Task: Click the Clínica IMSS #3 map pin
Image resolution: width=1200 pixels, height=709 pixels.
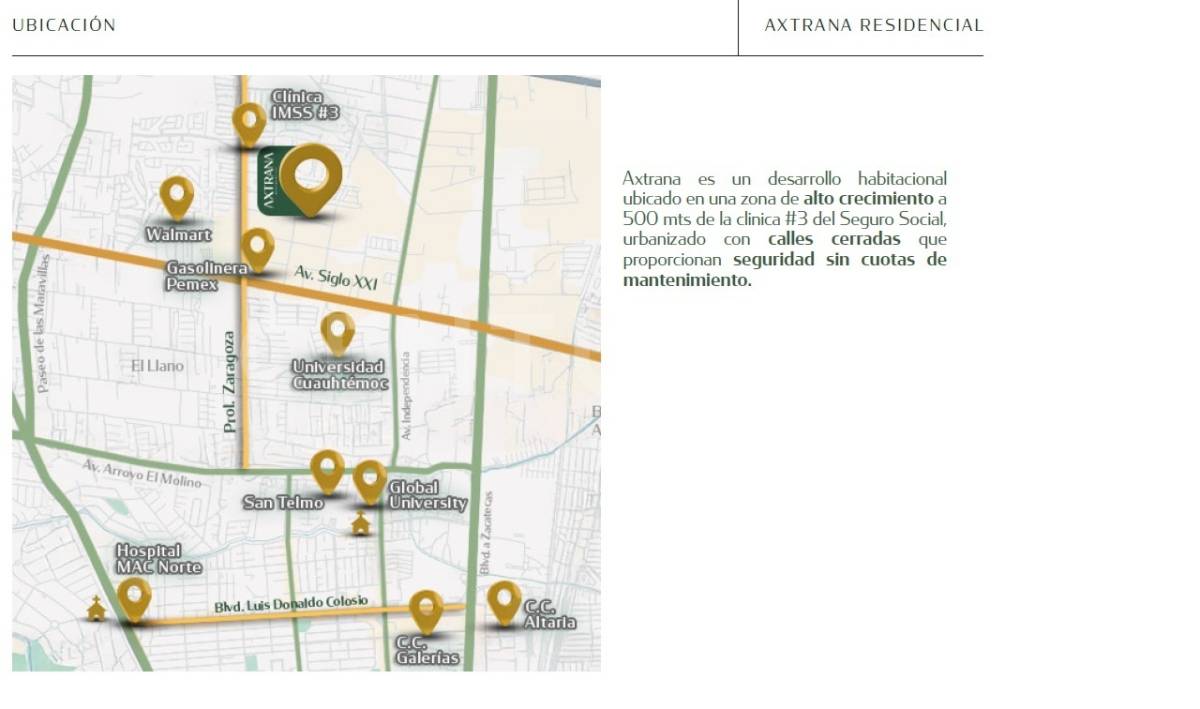Action: [x=249, y=121]
